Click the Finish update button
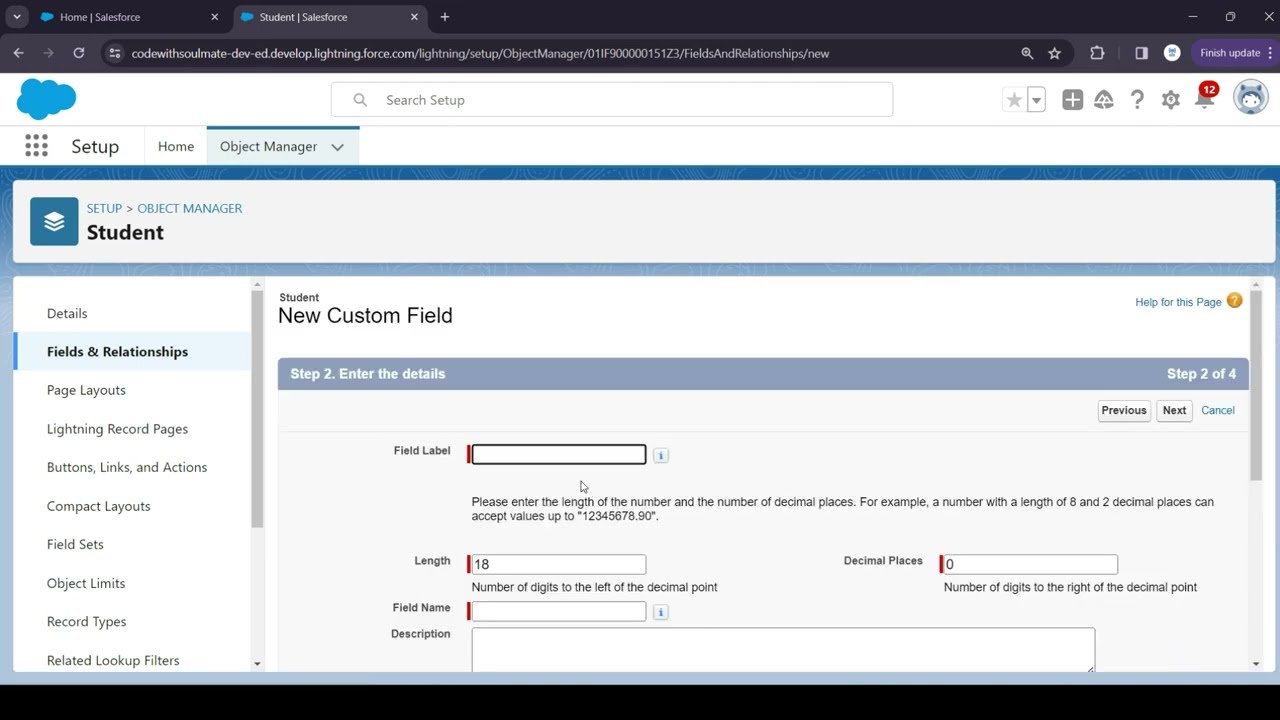Image resolution: width=1280 pixels, height=720 pixels. pos(1229,53)
